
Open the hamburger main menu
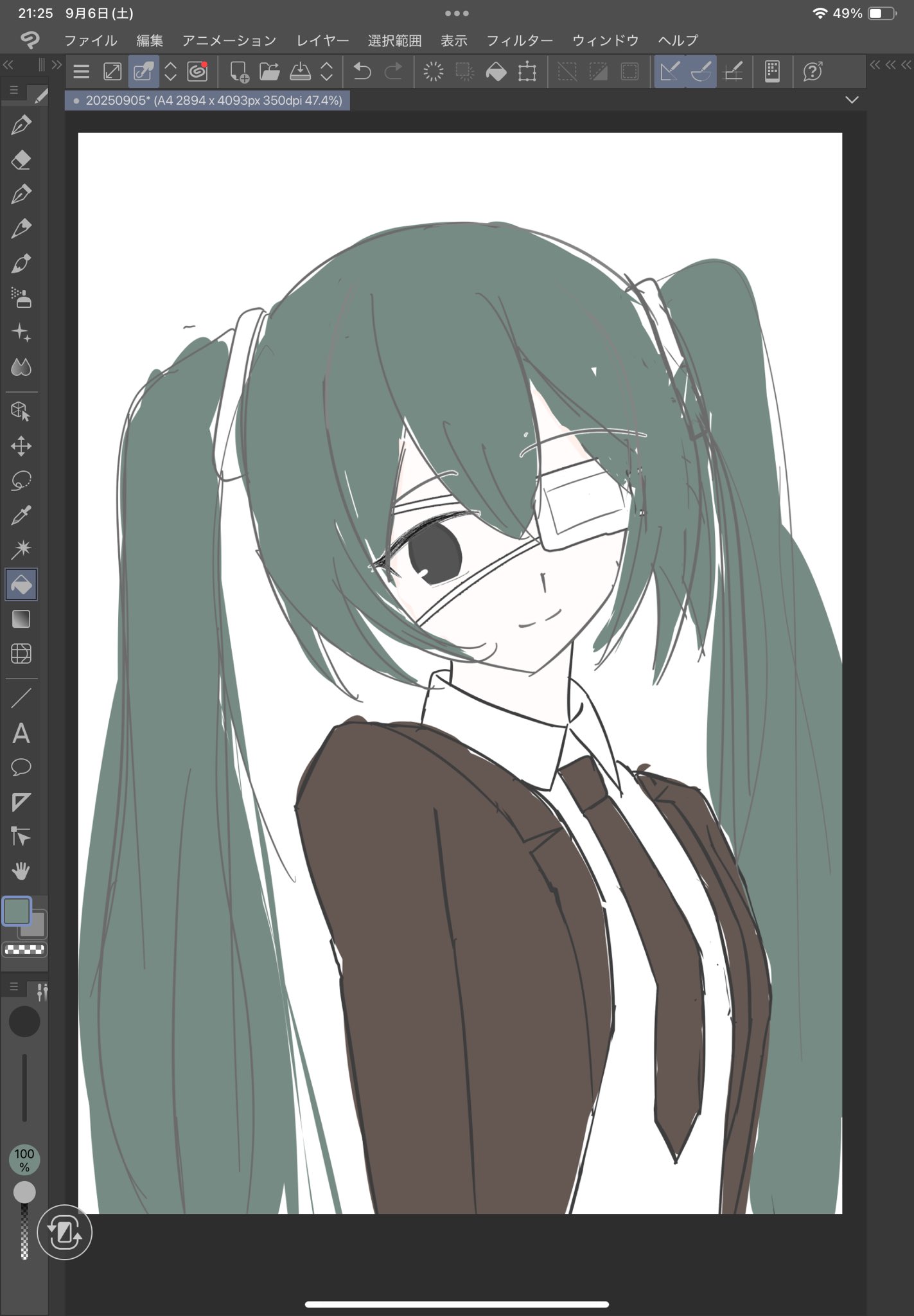click(x=82, y=71)
